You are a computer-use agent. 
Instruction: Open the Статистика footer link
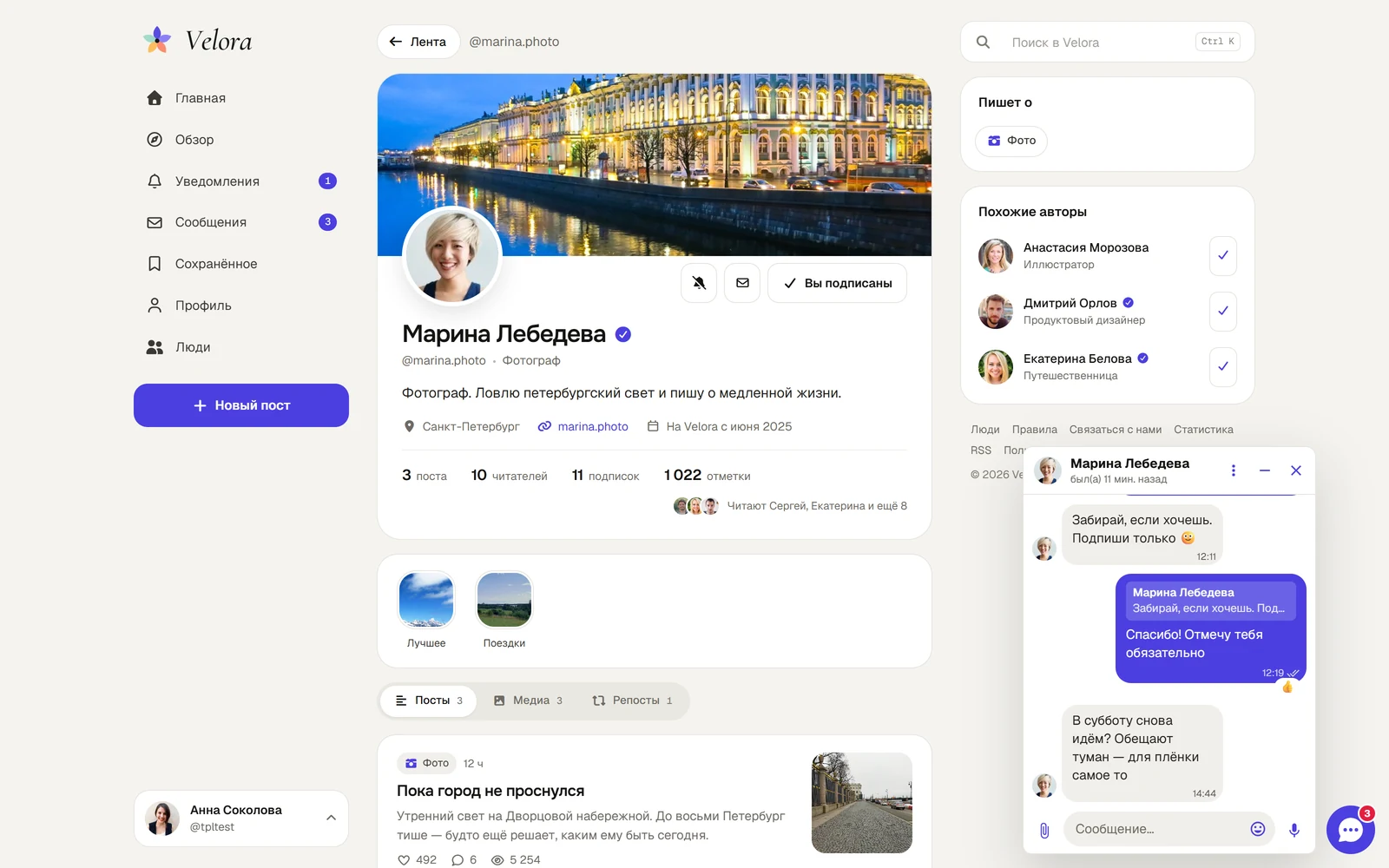[x=1203, y=430]
